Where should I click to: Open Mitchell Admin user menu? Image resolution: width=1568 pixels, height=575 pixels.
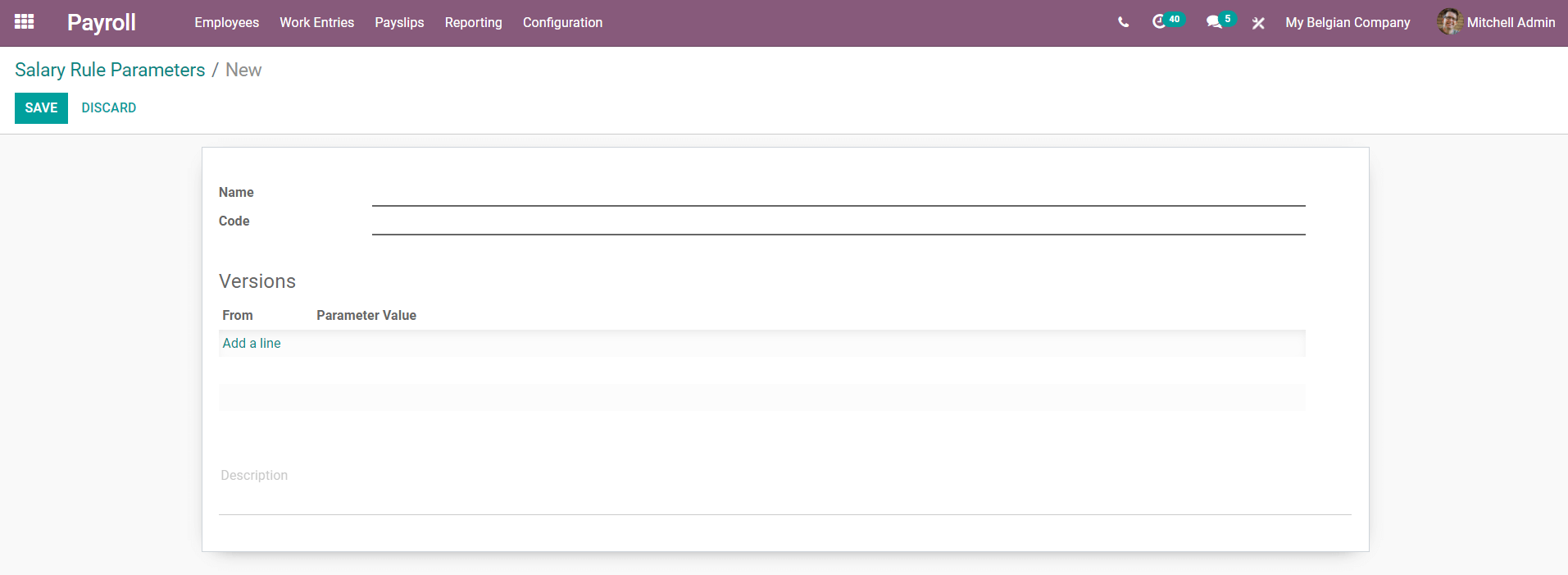(1496, 22)
